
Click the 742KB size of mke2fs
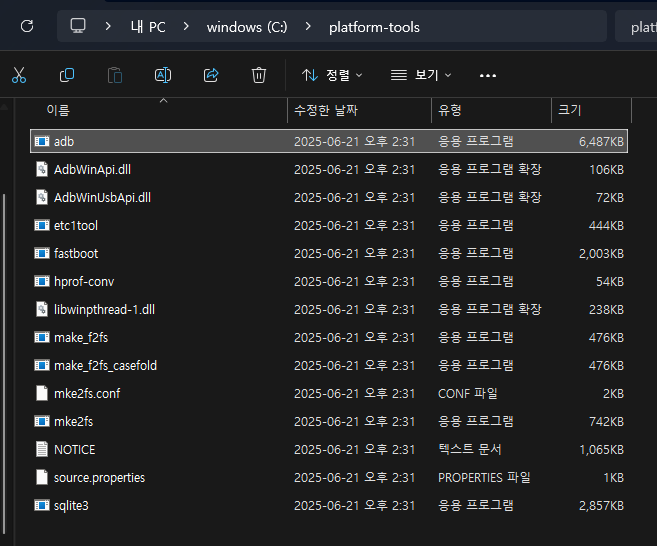[x=606, y=422]
